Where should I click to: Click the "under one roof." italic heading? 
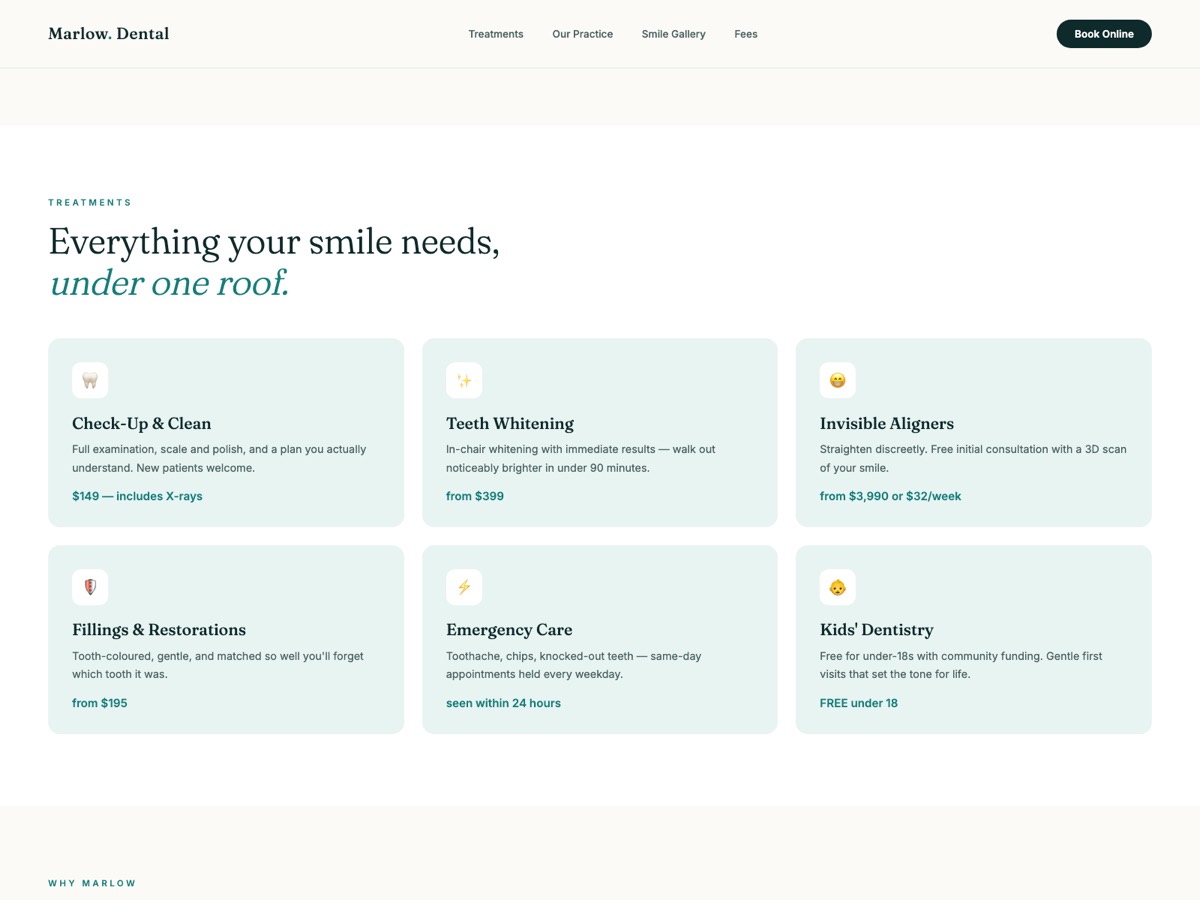pyautogui.click(x=169, y=283)
